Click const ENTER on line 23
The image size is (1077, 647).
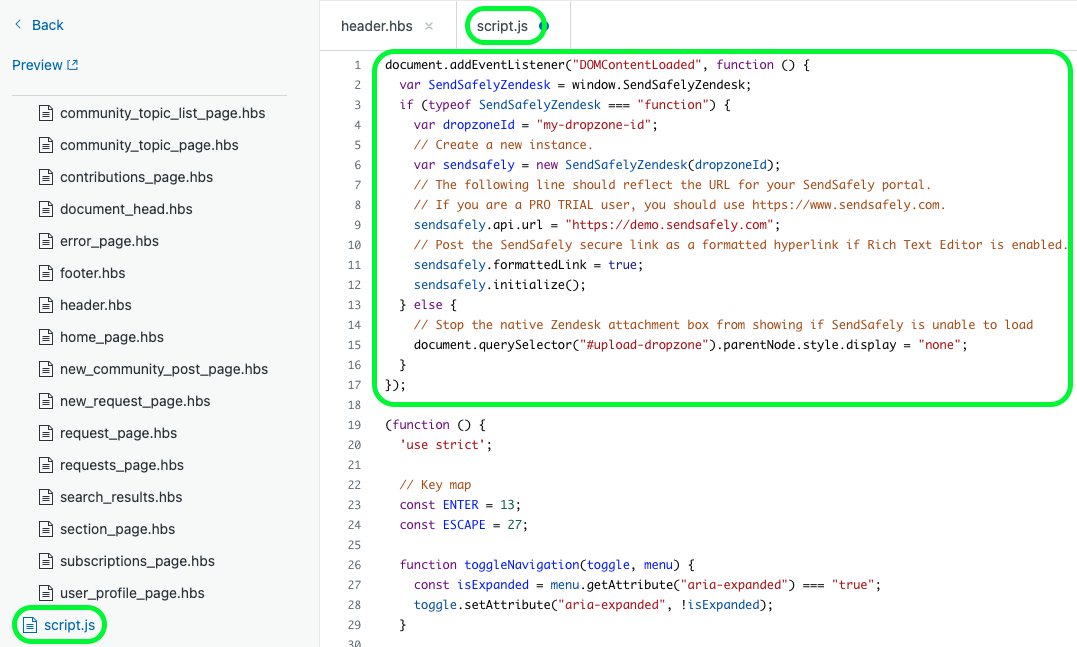(439, 505)
